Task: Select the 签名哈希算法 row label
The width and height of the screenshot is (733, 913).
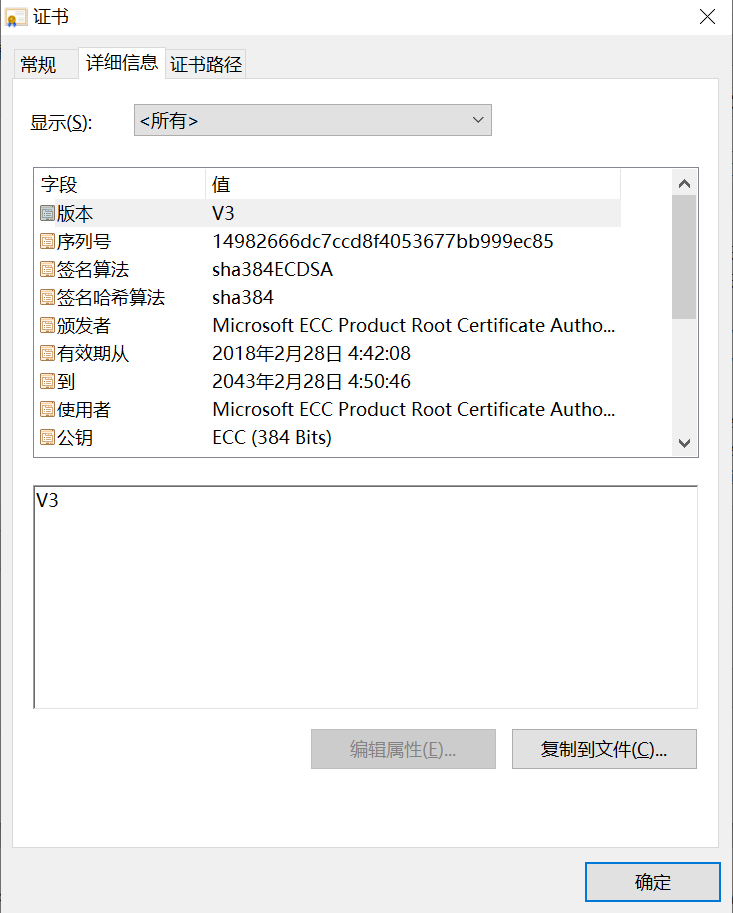Action: coord(111,298)
